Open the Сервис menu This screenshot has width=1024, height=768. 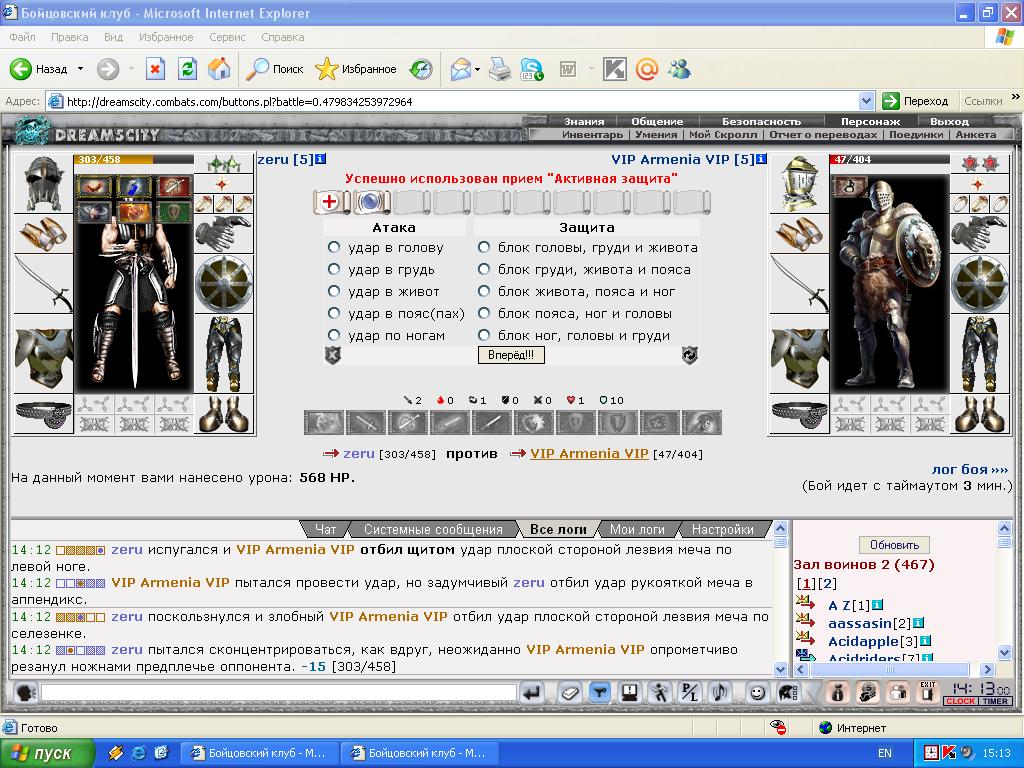[227, 37]
